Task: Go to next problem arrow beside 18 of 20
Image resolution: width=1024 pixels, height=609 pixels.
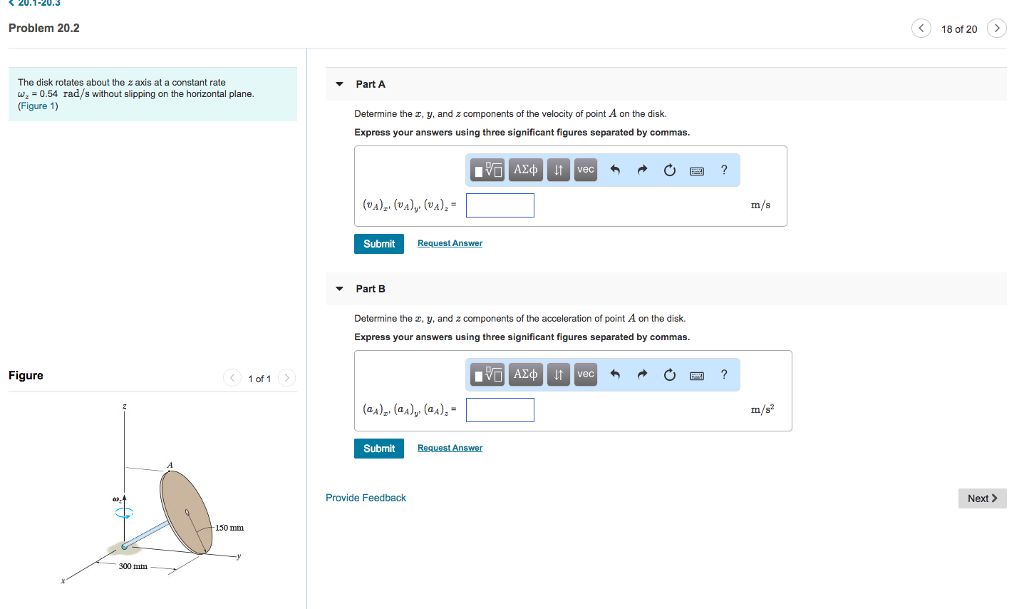Action: [997, 28]
